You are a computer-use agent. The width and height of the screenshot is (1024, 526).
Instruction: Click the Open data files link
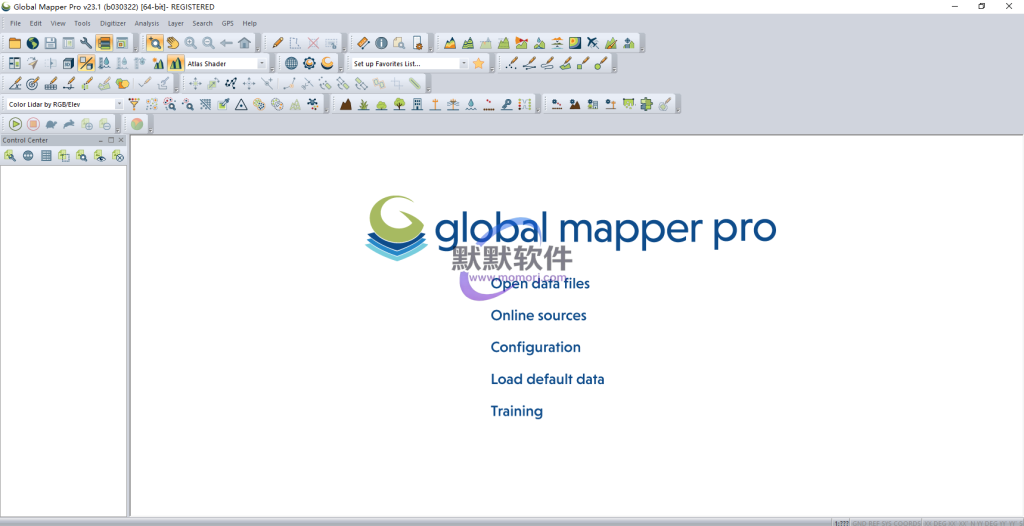click(540, 284)
